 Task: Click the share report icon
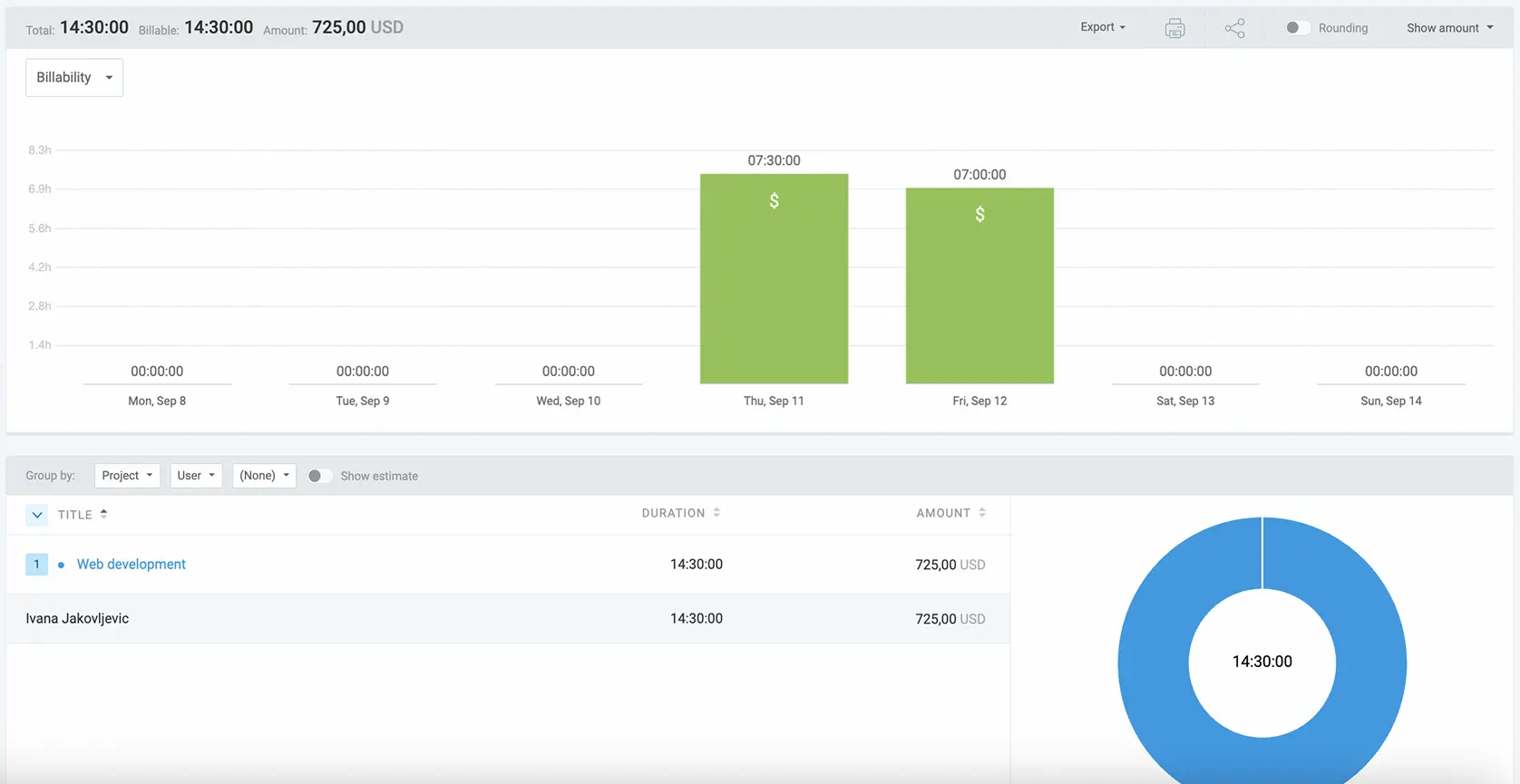point(1234,28)
